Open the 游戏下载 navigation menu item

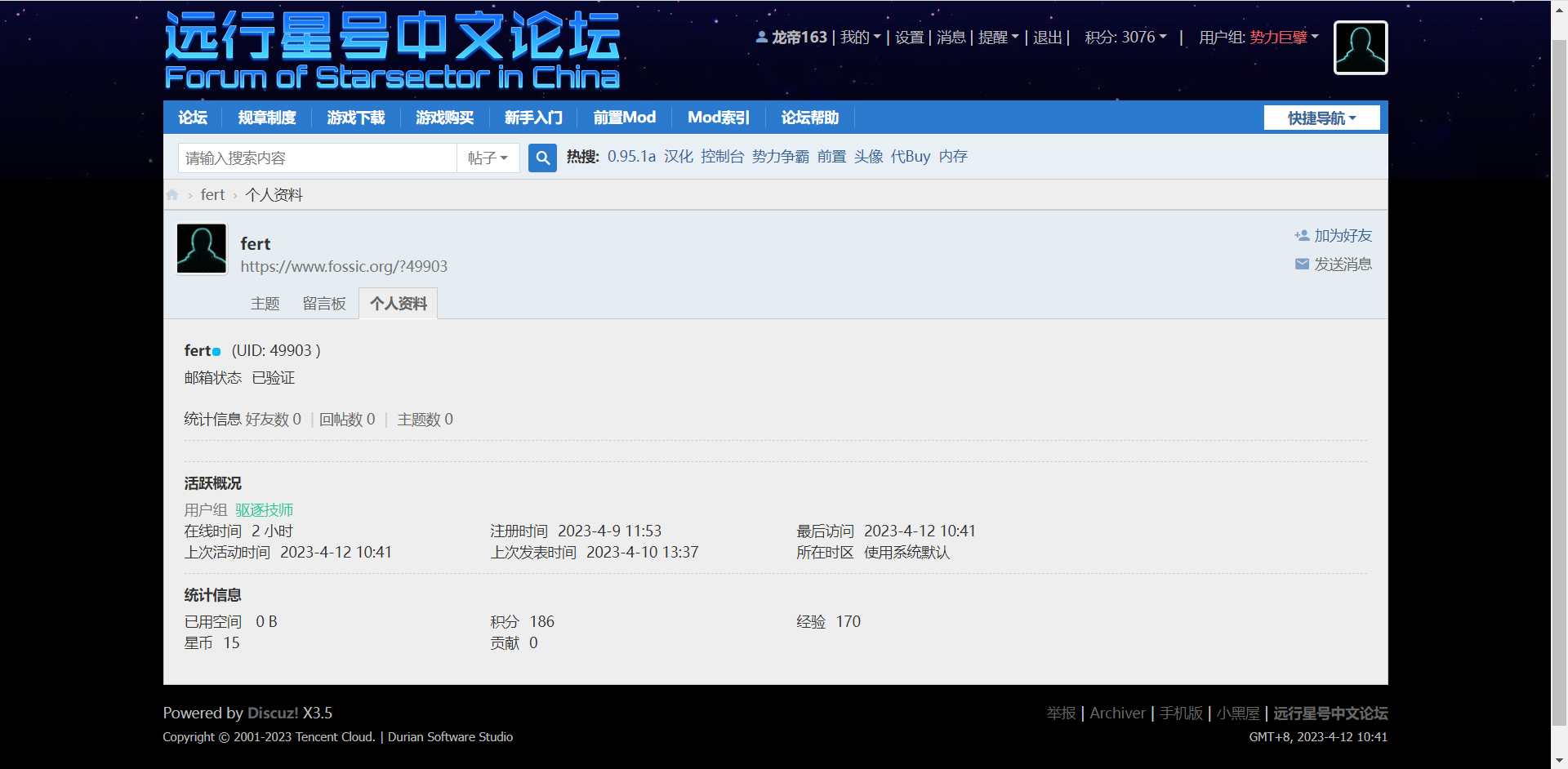click(355, 118)
